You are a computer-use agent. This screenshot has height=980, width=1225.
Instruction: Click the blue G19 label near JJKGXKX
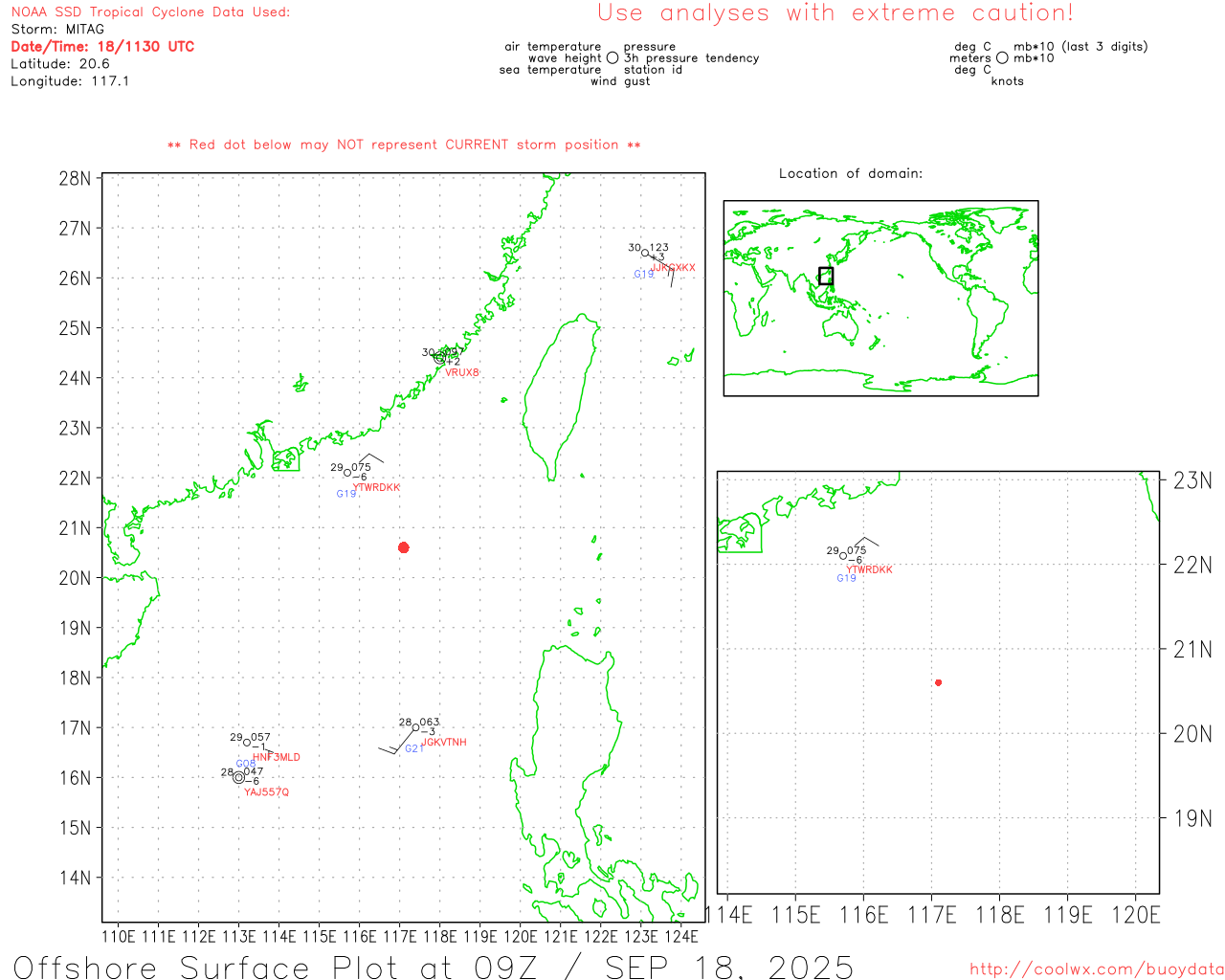click(x=643, y=275)
